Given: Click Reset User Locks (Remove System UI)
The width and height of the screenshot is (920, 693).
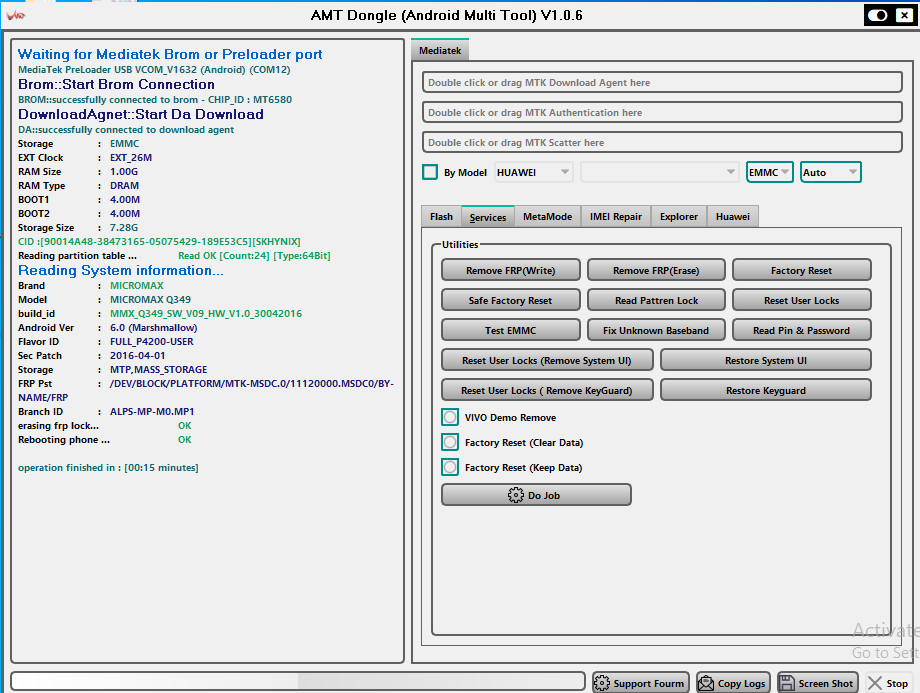Looking at the screenshot, I should pyautogui.click(x=547, y=360).
